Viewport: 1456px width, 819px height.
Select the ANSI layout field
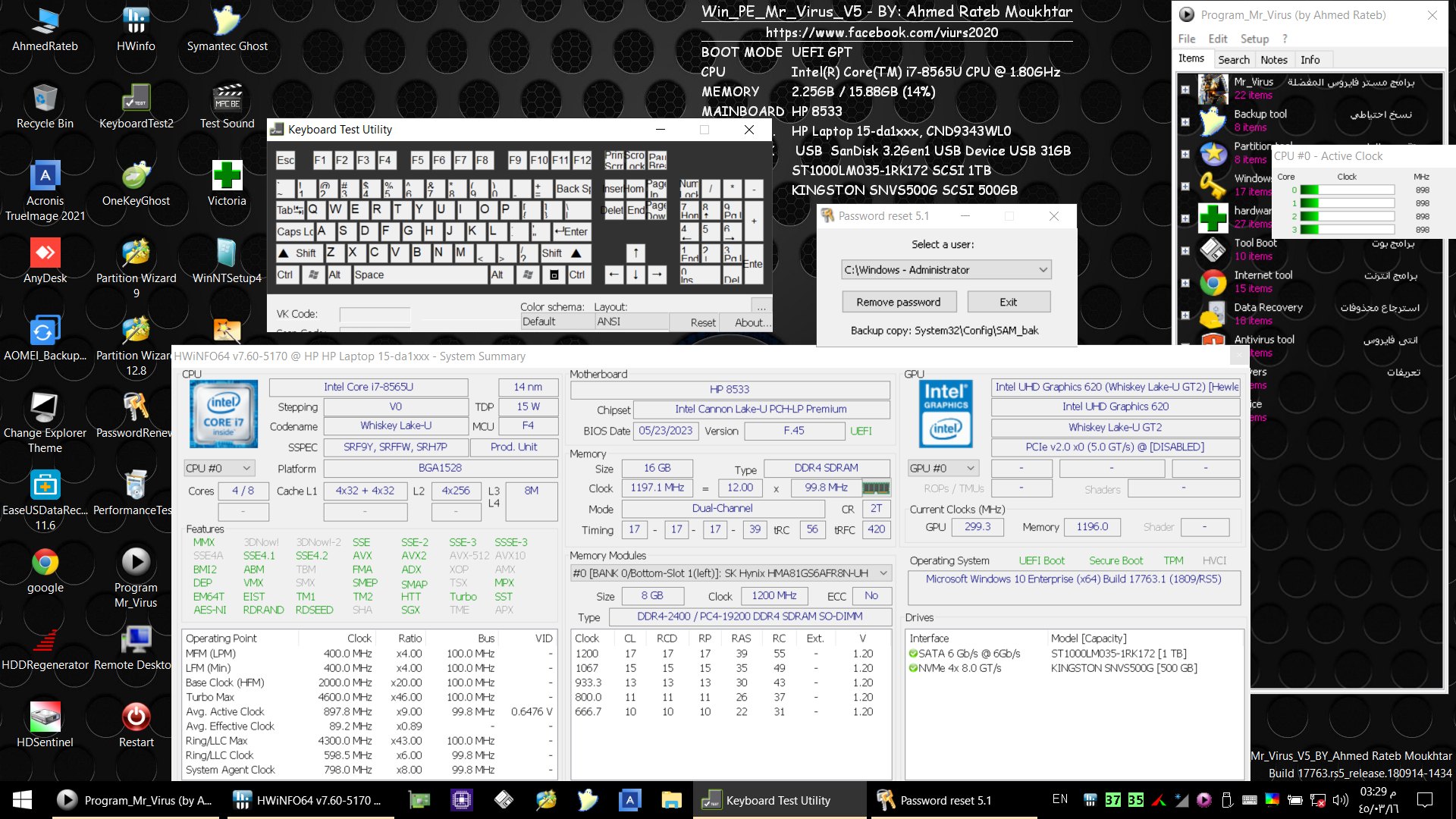click(632, 322)
